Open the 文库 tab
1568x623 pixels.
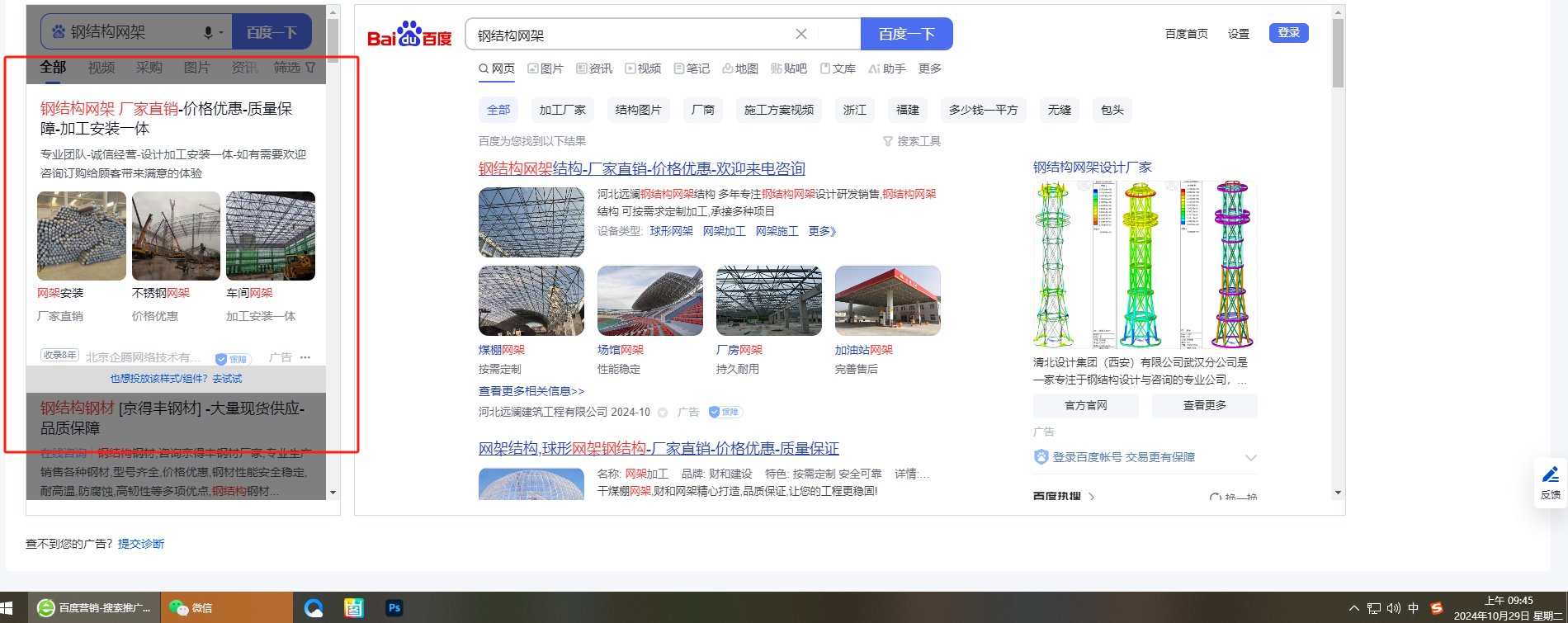click(x=838, y=68)
